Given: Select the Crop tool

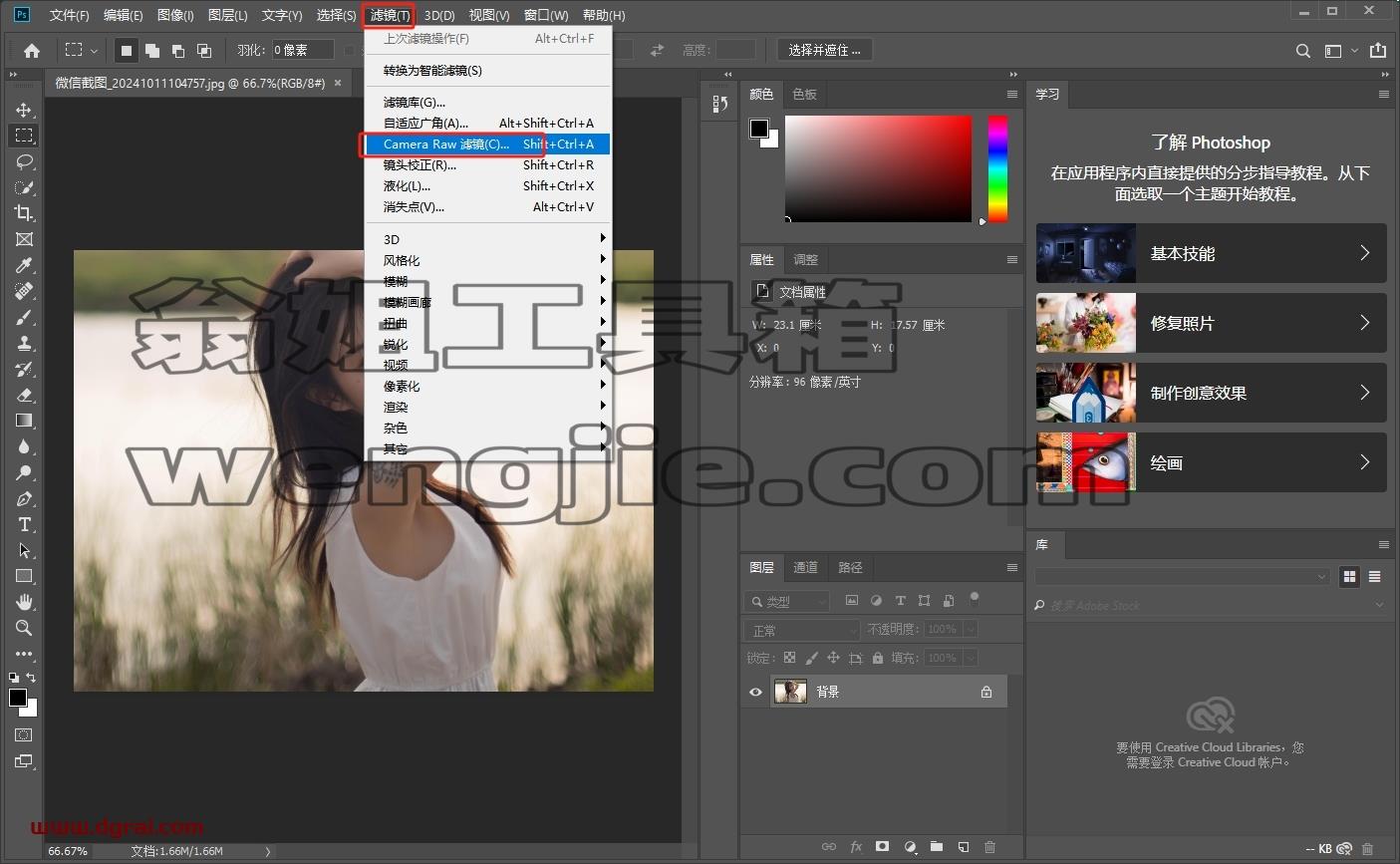Looking at the screenshot, I should pyautogui.click(x=24, y=213).
